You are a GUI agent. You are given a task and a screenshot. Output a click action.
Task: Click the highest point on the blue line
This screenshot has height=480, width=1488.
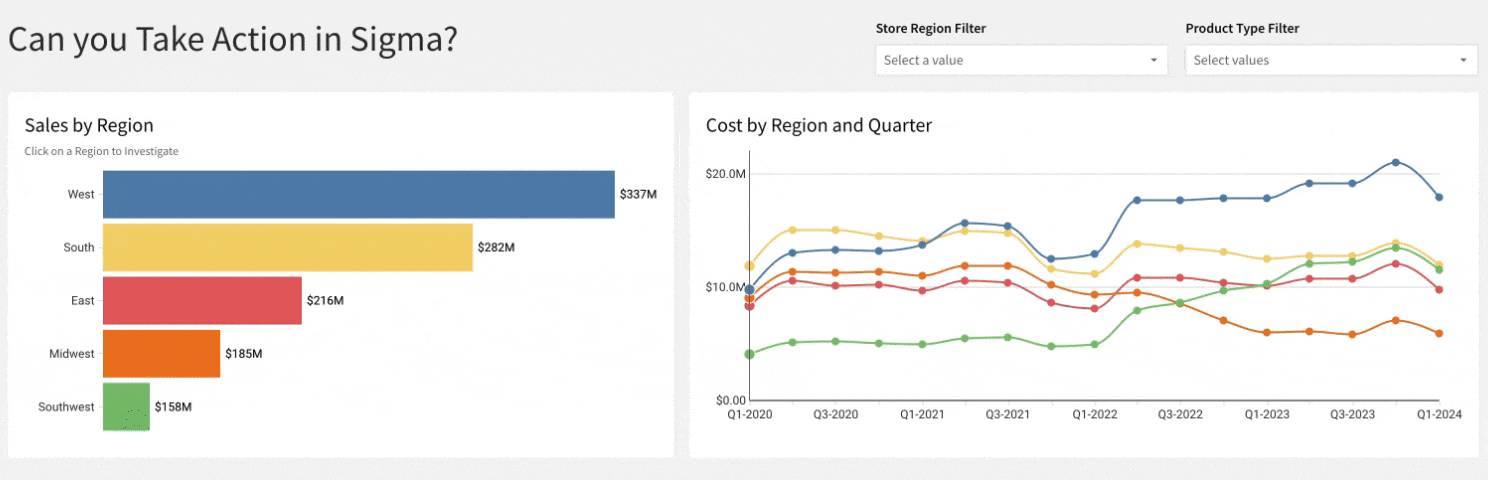point(1396,162)
